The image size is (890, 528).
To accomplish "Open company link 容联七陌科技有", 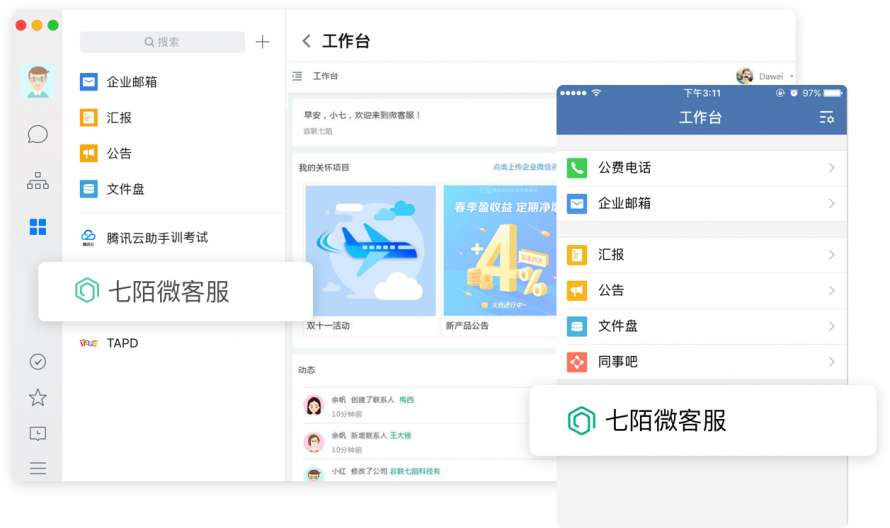I will 415,471.
